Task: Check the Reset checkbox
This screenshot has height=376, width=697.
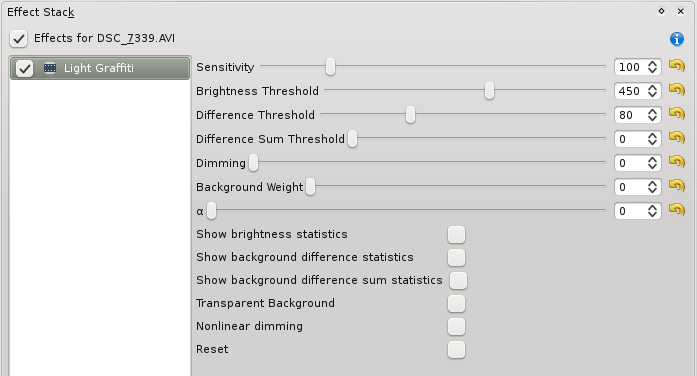Action: click(457, 350)
